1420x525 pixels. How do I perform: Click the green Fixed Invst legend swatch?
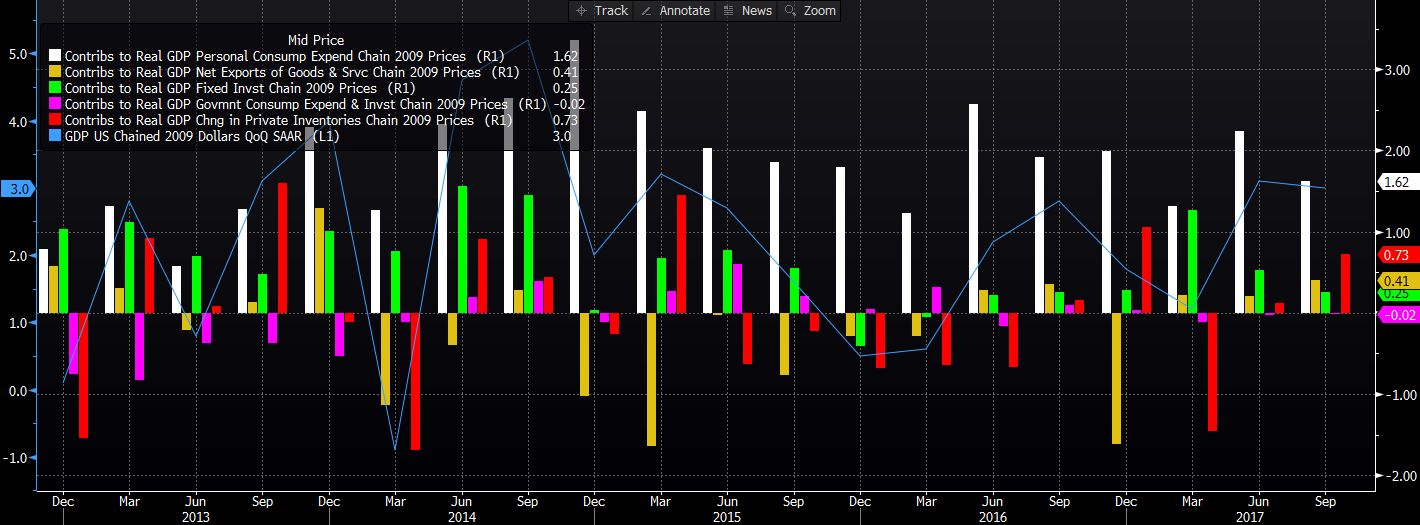point(55,89)
